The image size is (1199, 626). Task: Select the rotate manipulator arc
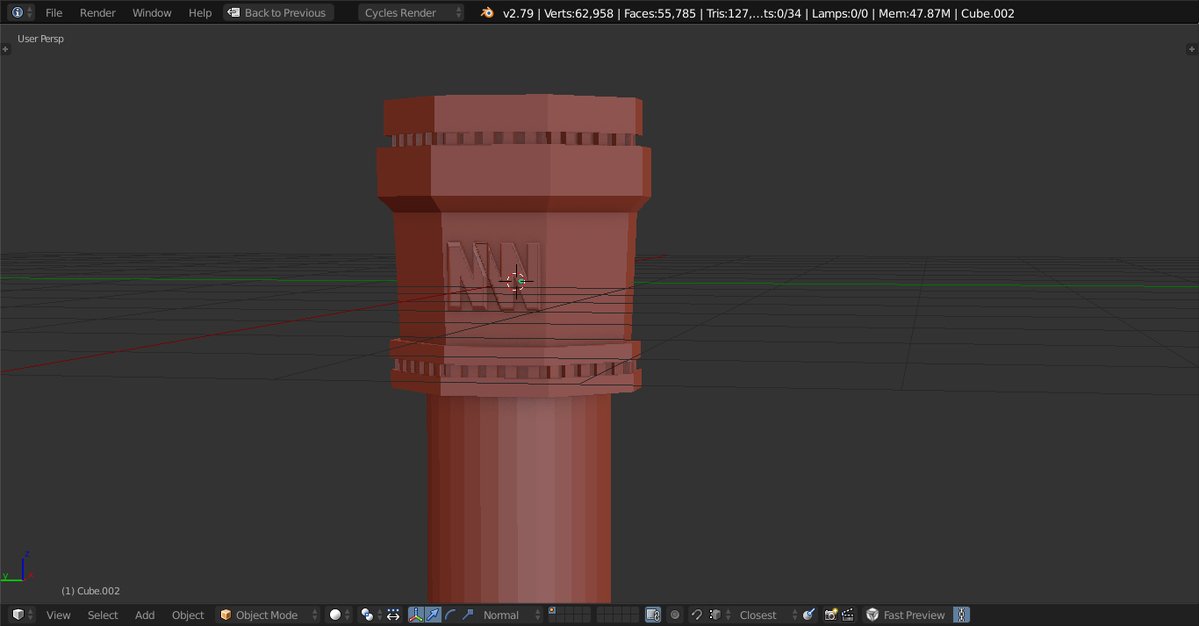tap(450, 615)
